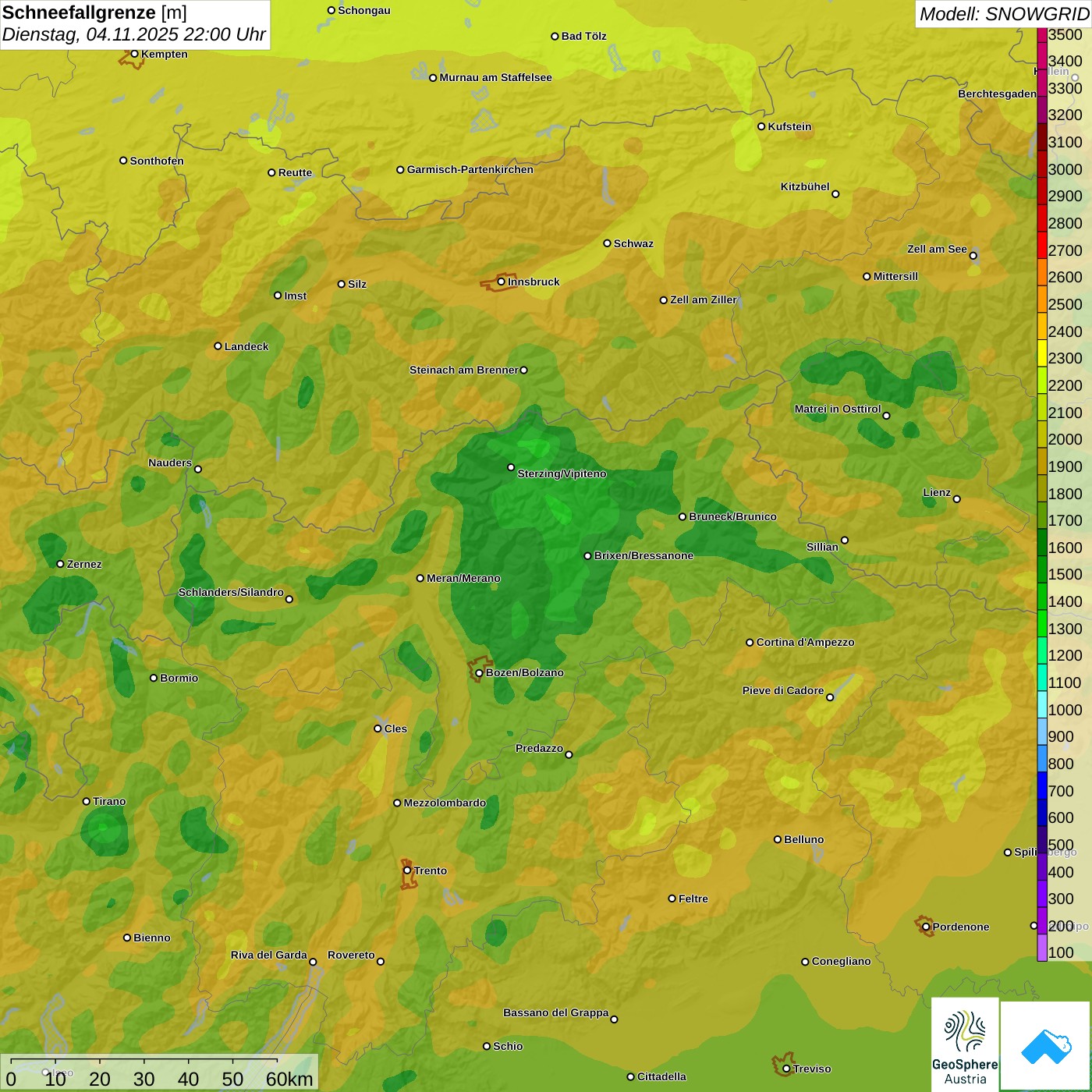Click the Brixen/Bressanone label
The height and width of the screenshot is (1092, 1092).
coord(643,555)
